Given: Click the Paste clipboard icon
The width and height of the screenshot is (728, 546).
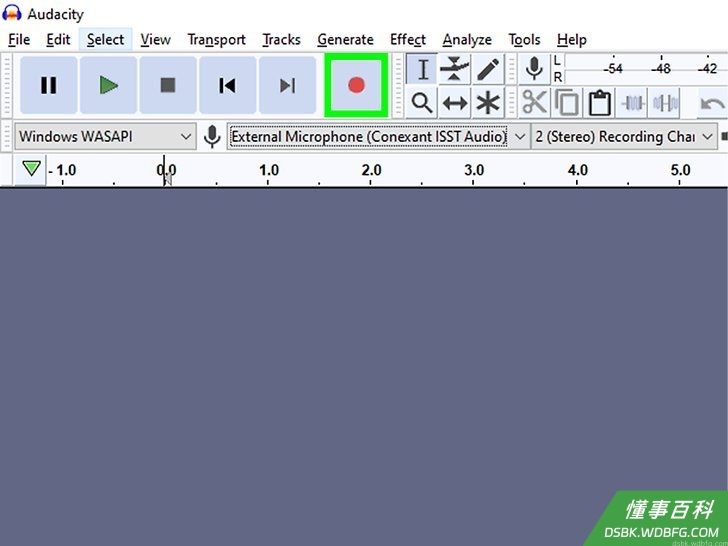Looking at the screenshot, I should (599, 103).
